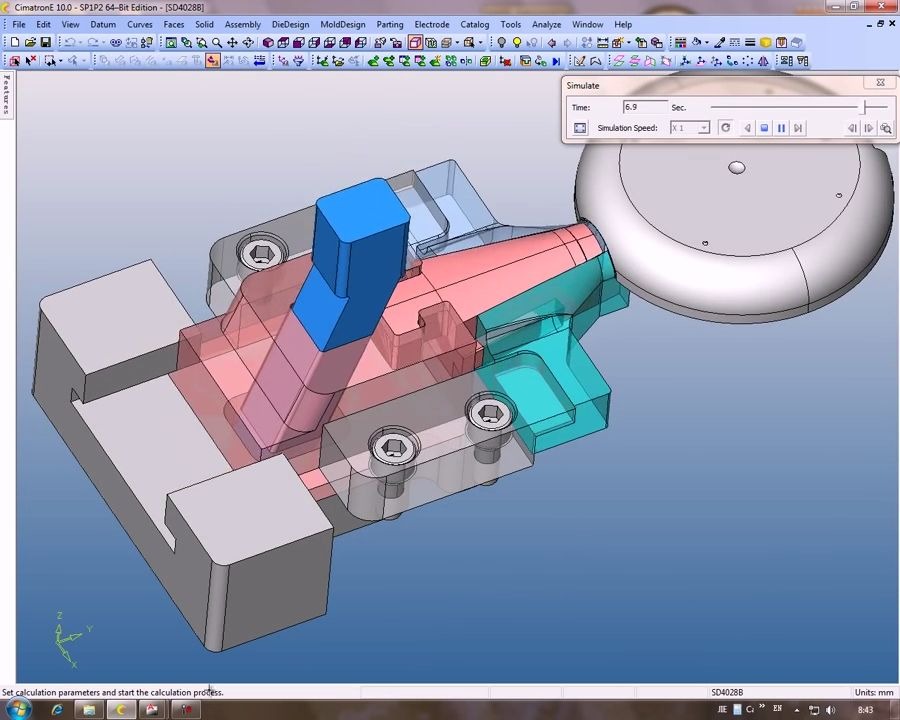Toggle the simulation full-screen view button
The height and width of the screenshot is (720, 900).
[x=580, y=128]
